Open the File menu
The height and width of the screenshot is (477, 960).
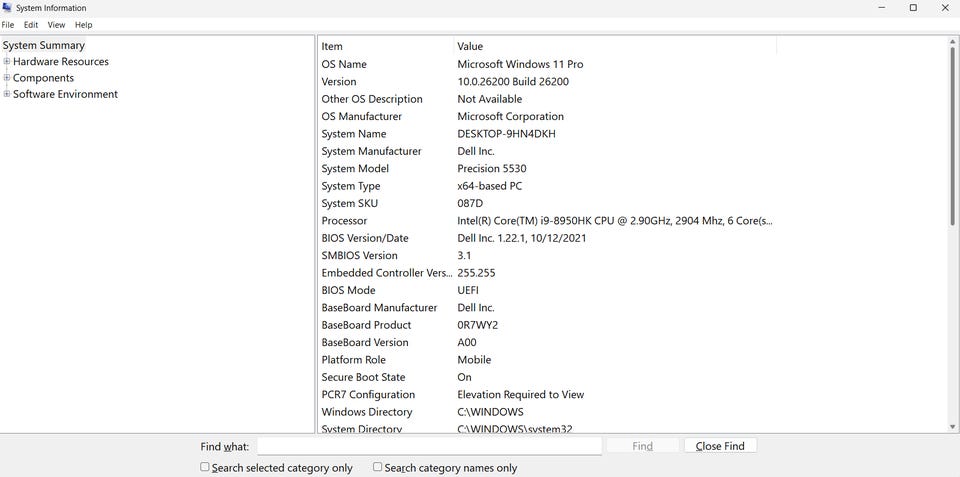pos(8,25)
